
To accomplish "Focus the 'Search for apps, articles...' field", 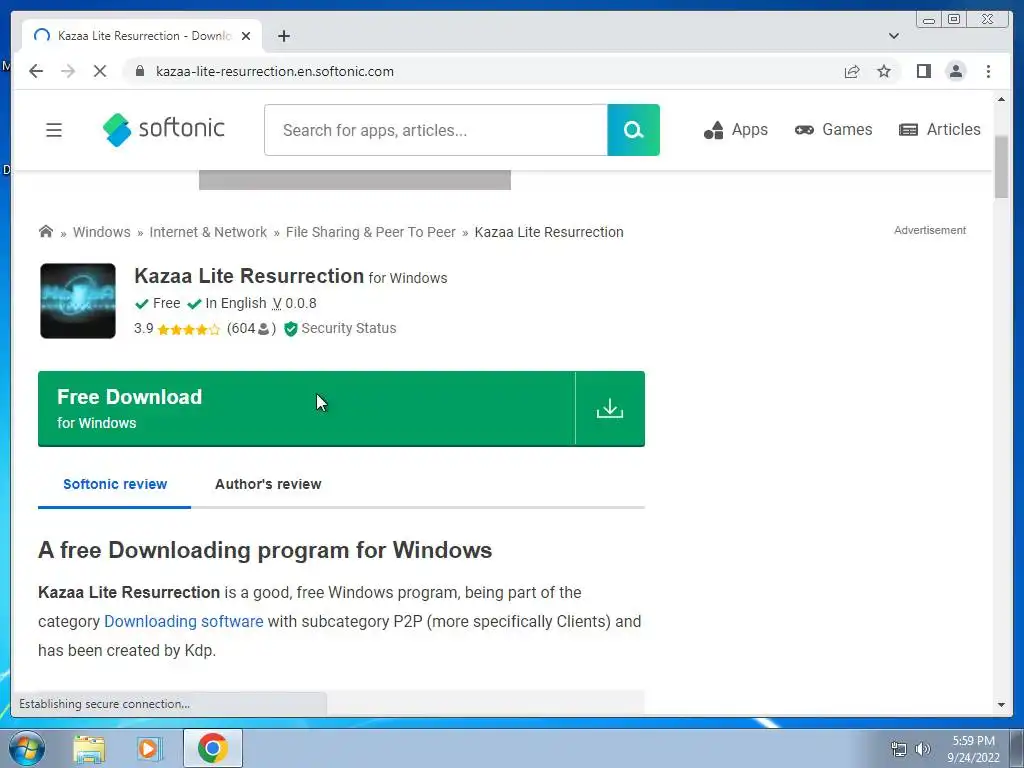I will [436, 130].
